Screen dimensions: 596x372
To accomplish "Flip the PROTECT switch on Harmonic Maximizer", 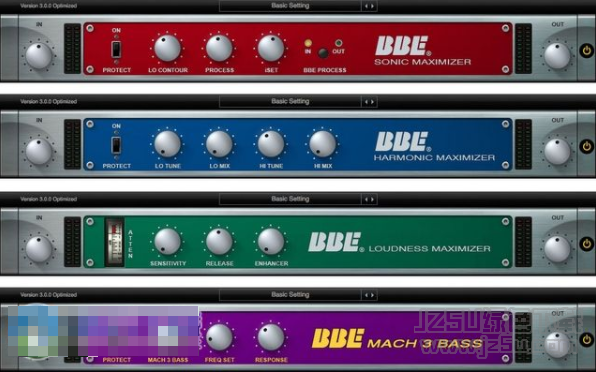I will 116,145.
